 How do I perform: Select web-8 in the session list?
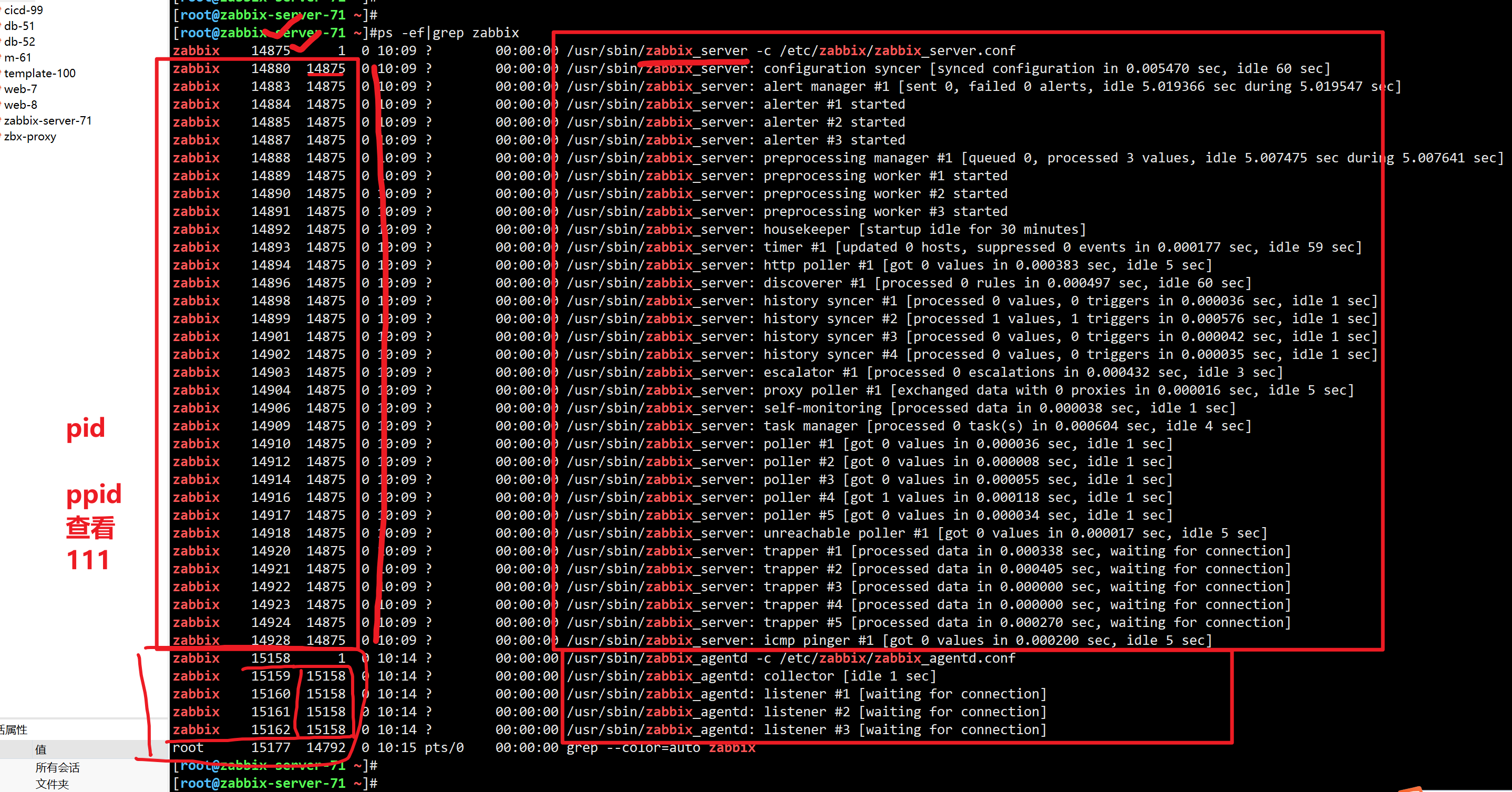[x=20, y=105]
